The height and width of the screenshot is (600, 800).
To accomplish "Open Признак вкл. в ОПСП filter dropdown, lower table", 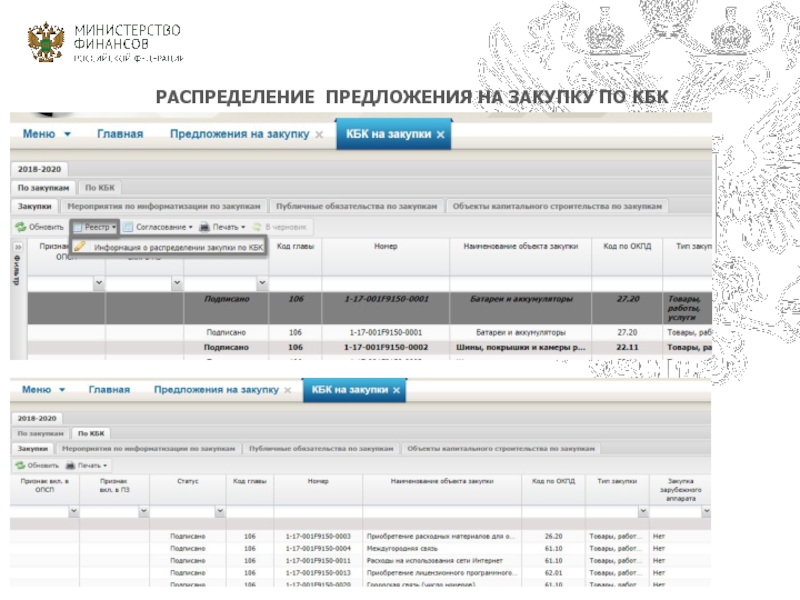I will pos(73,511).
